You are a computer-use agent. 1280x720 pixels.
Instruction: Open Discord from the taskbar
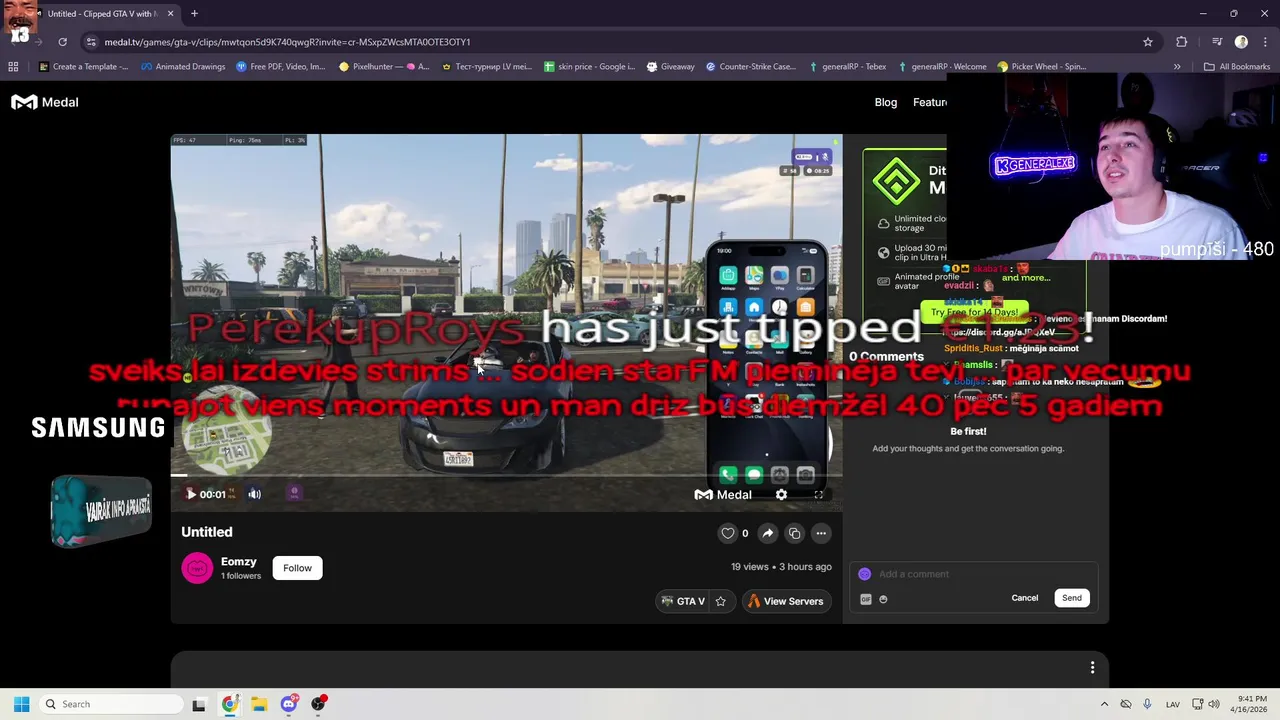pyautogui.click(x=289, y=704)
